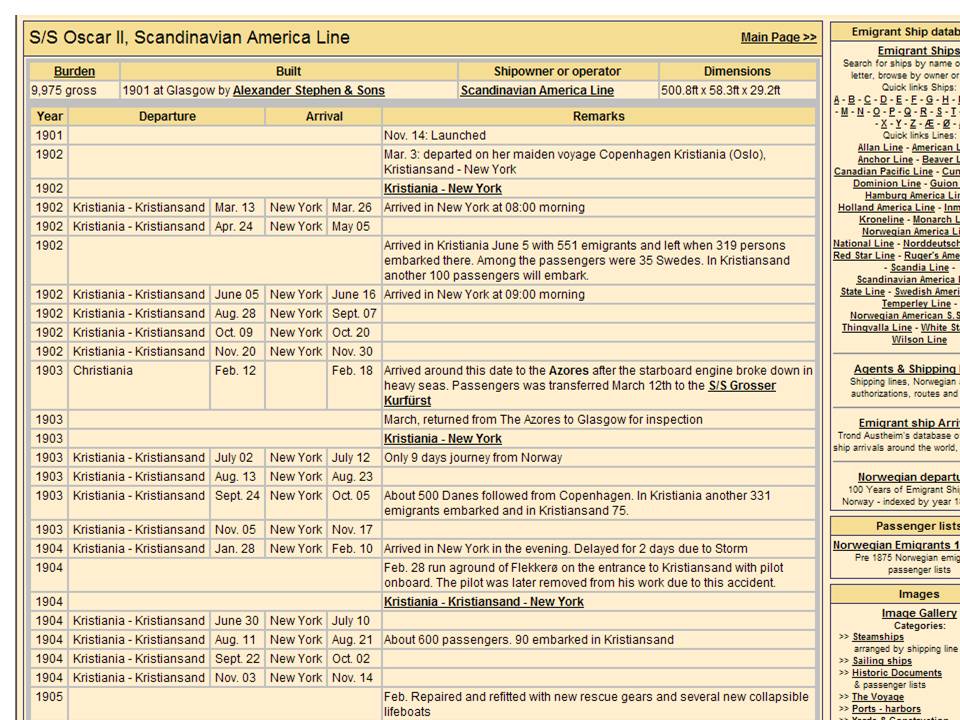Click the 'Remarks' column header
The width and height of the screenshot is (960, 720).
tap(598, 116)
